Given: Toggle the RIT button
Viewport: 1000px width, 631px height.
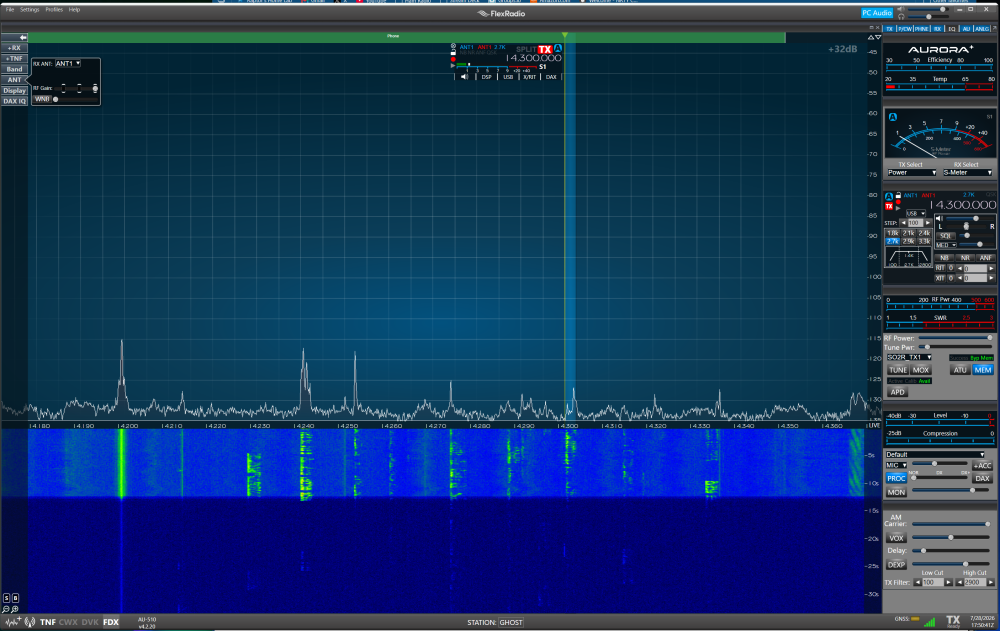Looking at the screenshot, I should 939,269.
